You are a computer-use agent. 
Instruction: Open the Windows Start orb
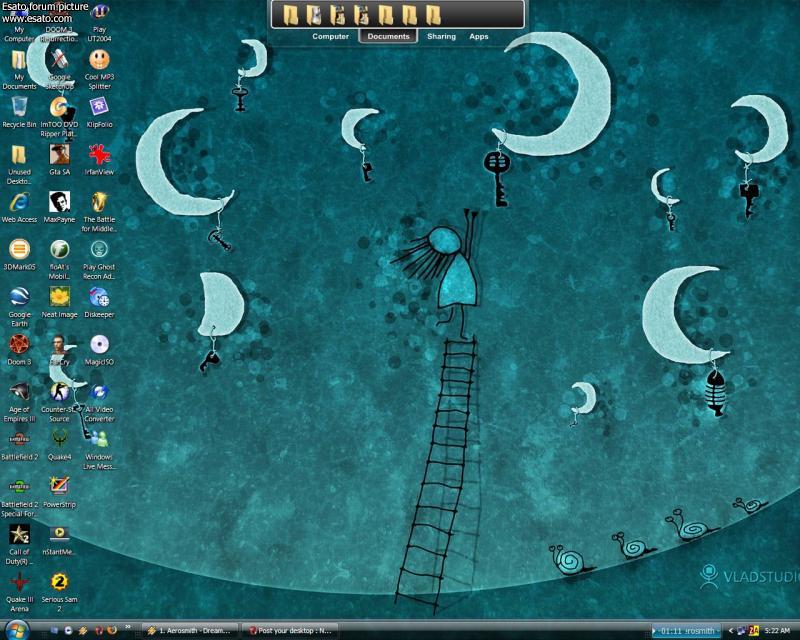tap(16, 630)
